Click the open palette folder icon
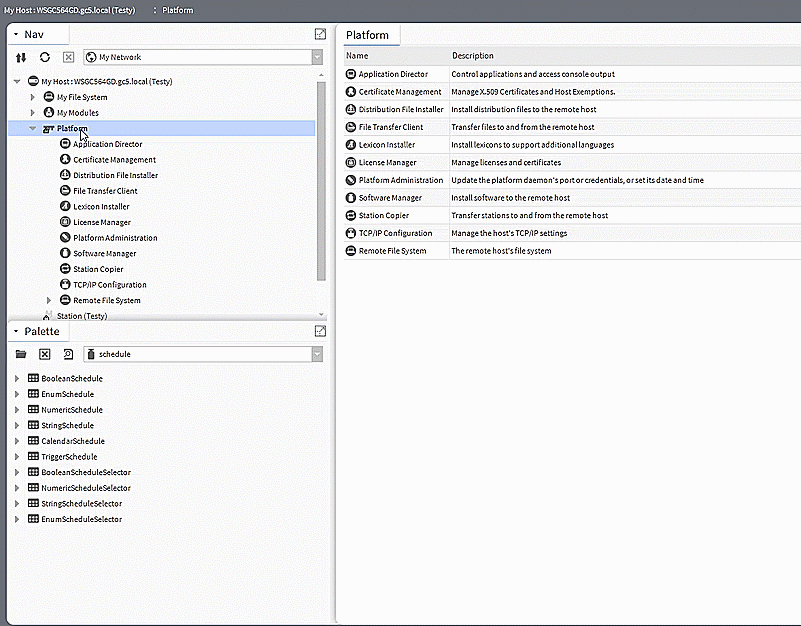The image size is (801, 626). [21, 354]
